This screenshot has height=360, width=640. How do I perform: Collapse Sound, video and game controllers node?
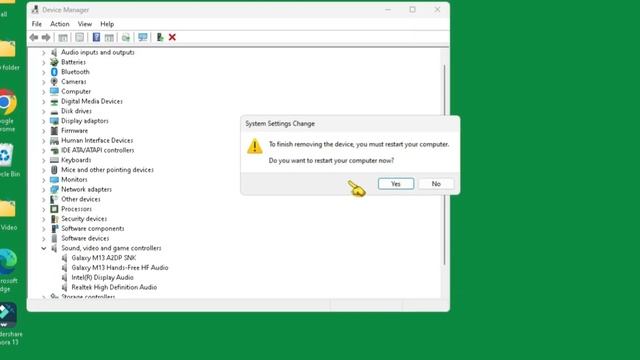[x=44, y=248]
